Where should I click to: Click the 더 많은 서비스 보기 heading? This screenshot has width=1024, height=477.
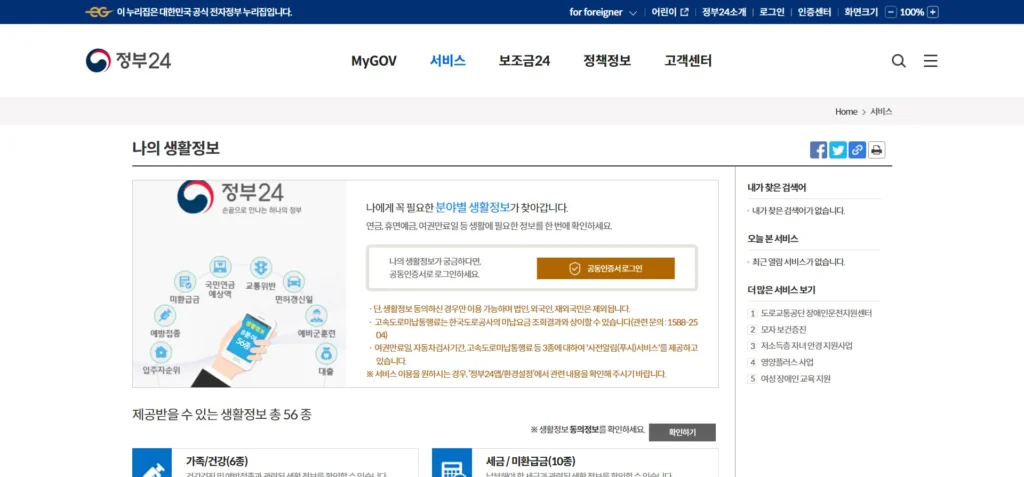782,289
